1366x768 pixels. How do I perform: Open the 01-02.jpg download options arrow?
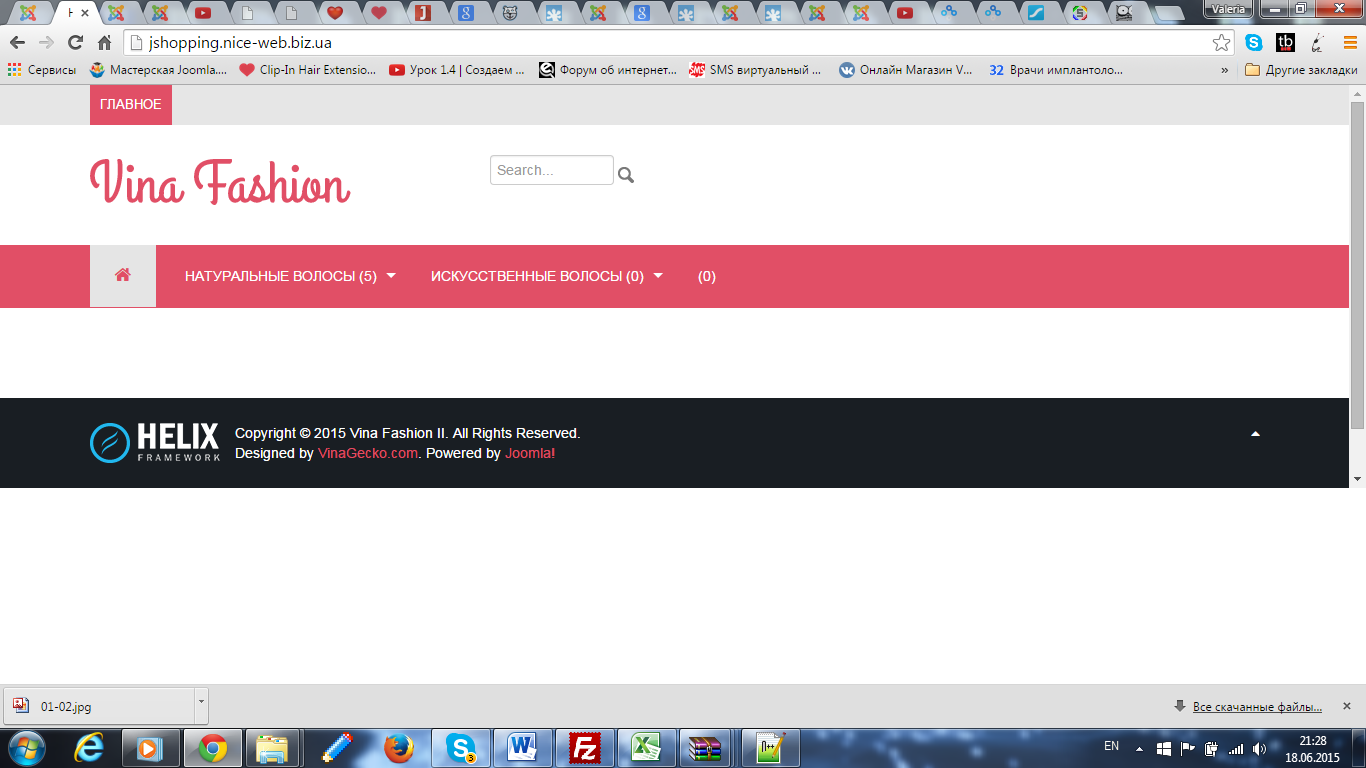201,705
